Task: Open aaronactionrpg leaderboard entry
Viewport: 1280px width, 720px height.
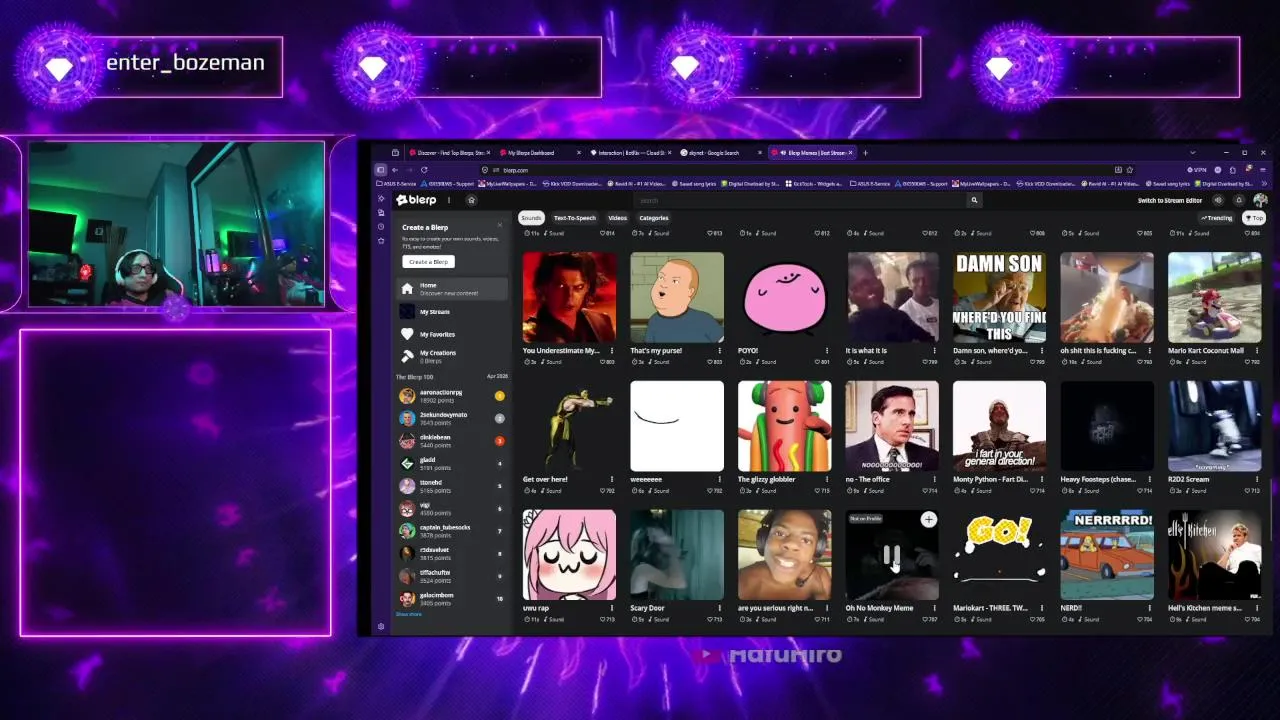Action: tap(452, 396)
